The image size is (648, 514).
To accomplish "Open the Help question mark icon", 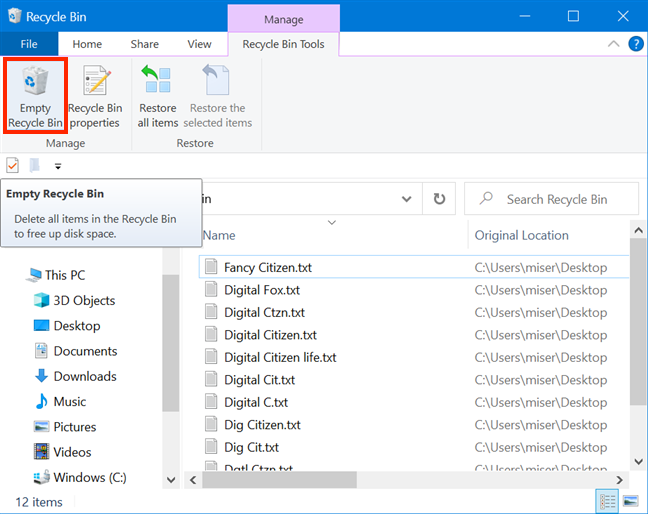I will pyautogui.click(x=636, y=44).
